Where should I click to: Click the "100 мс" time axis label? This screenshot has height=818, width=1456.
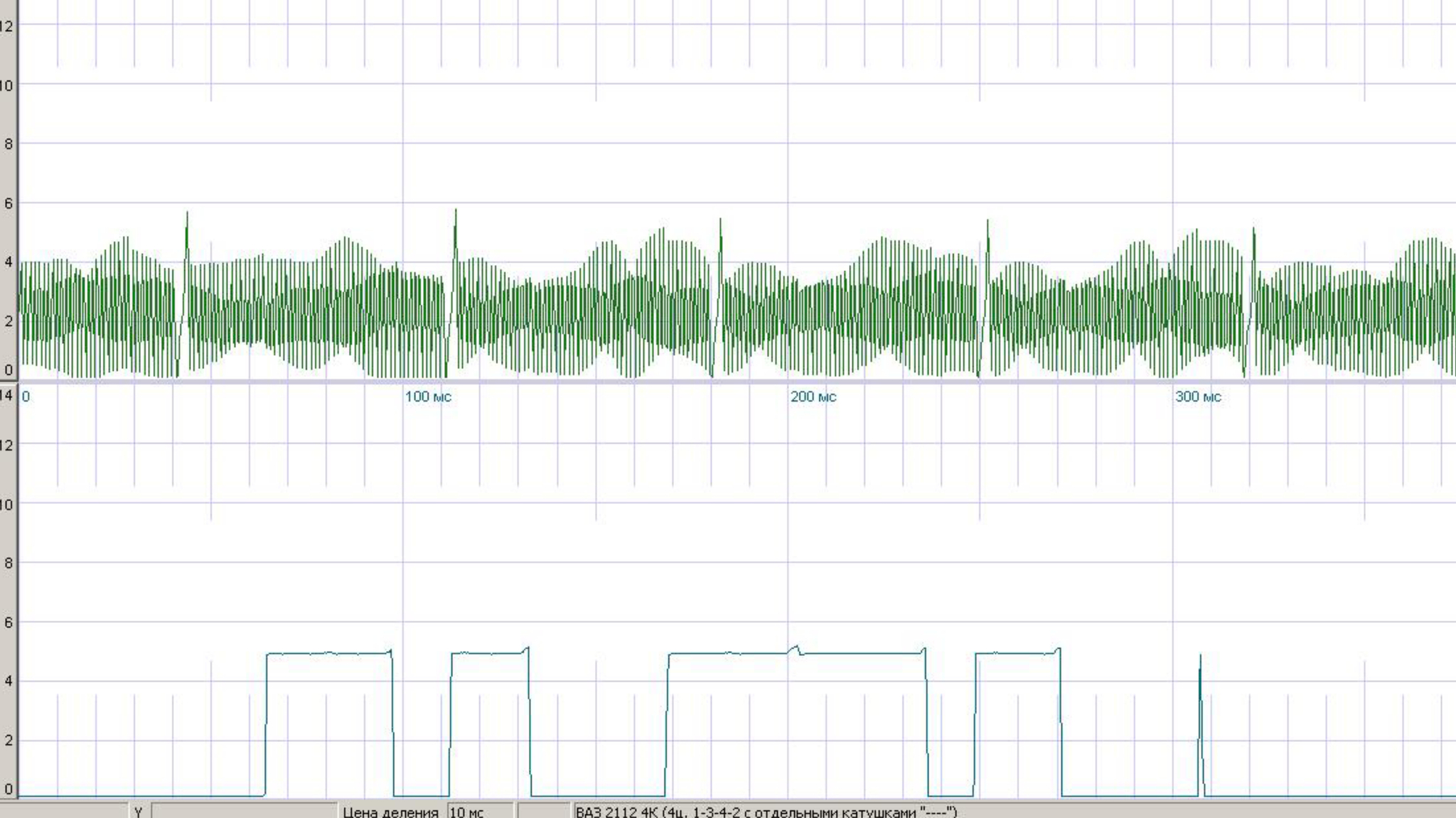click(428, 397)
